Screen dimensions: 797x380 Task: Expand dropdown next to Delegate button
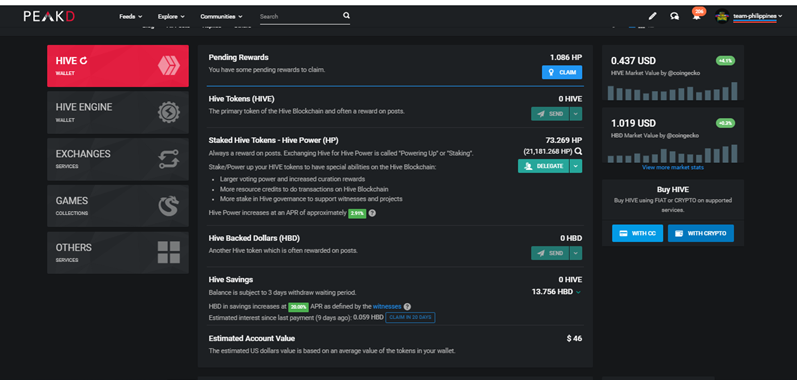(575, 166)
